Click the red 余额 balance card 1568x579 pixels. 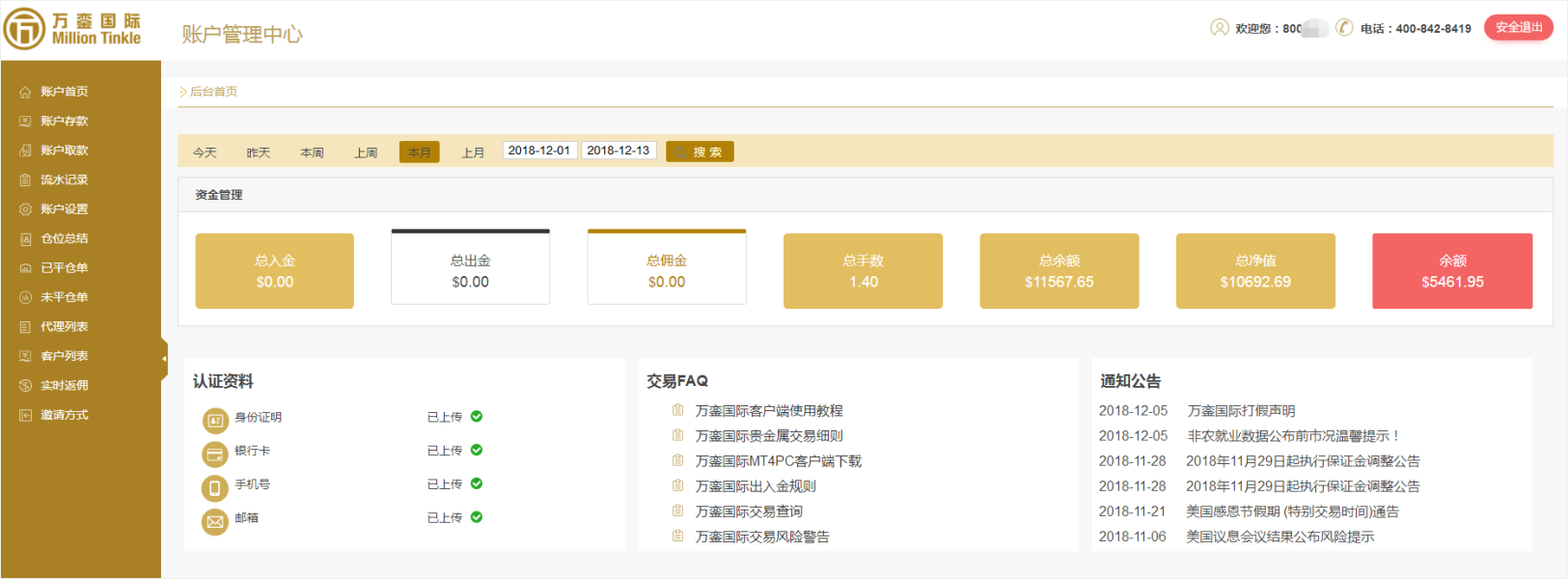coord(1451,271)
